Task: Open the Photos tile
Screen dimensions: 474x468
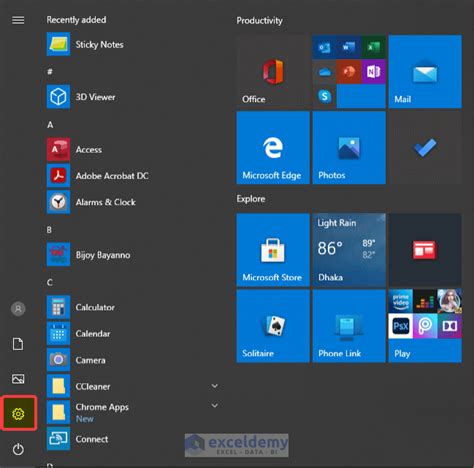Action: pos(349,148)
